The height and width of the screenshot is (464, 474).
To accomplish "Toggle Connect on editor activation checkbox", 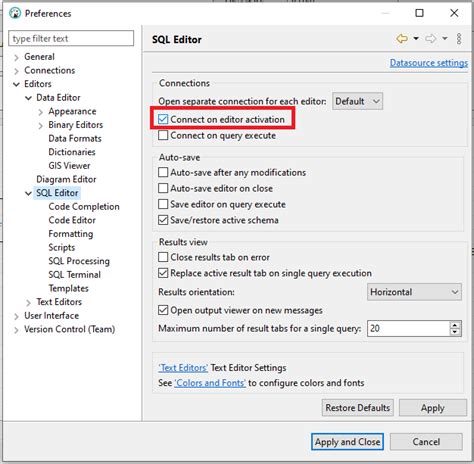I will click(163, 119).
